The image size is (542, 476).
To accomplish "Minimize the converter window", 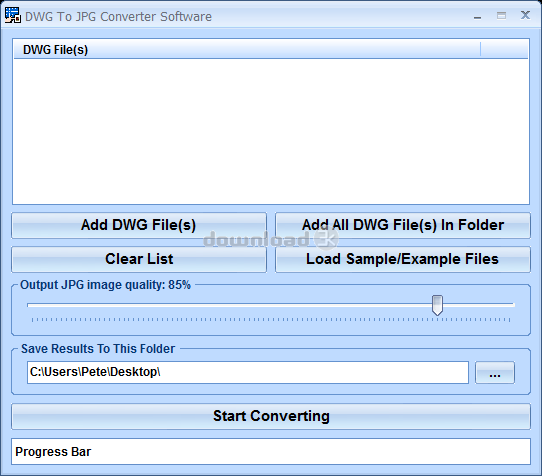I will tap(477, 17).
